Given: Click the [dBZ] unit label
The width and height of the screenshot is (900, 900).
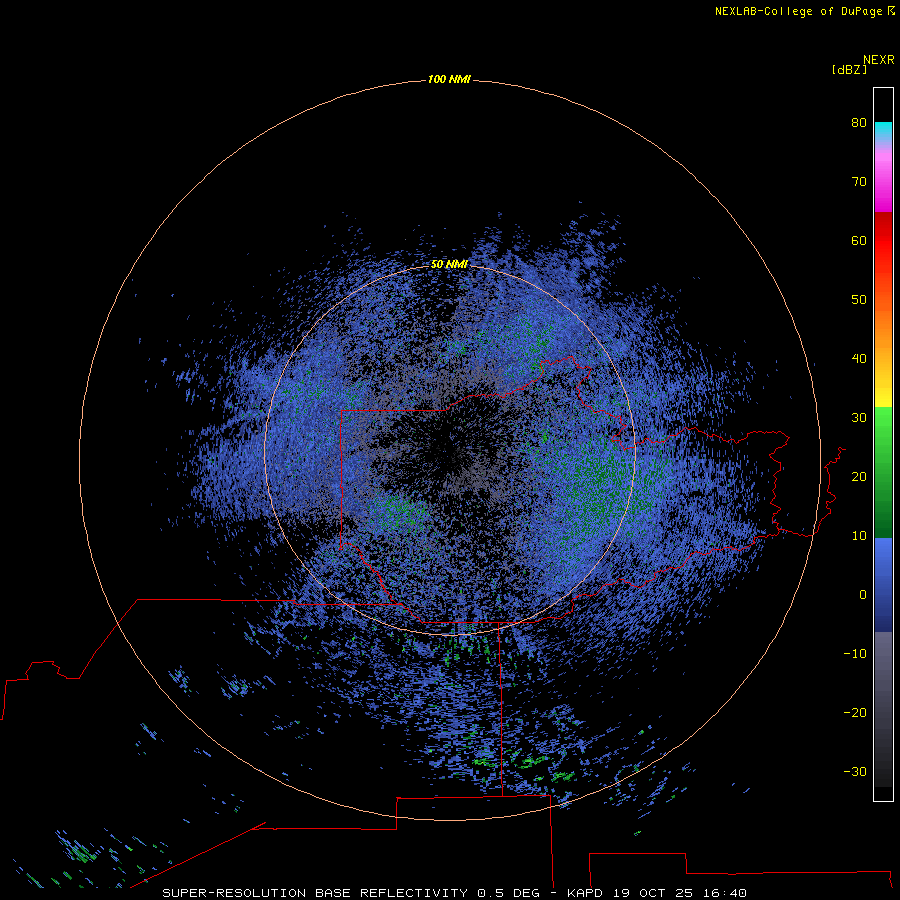Looking at the screenshot, I should [x=849, y=69].
